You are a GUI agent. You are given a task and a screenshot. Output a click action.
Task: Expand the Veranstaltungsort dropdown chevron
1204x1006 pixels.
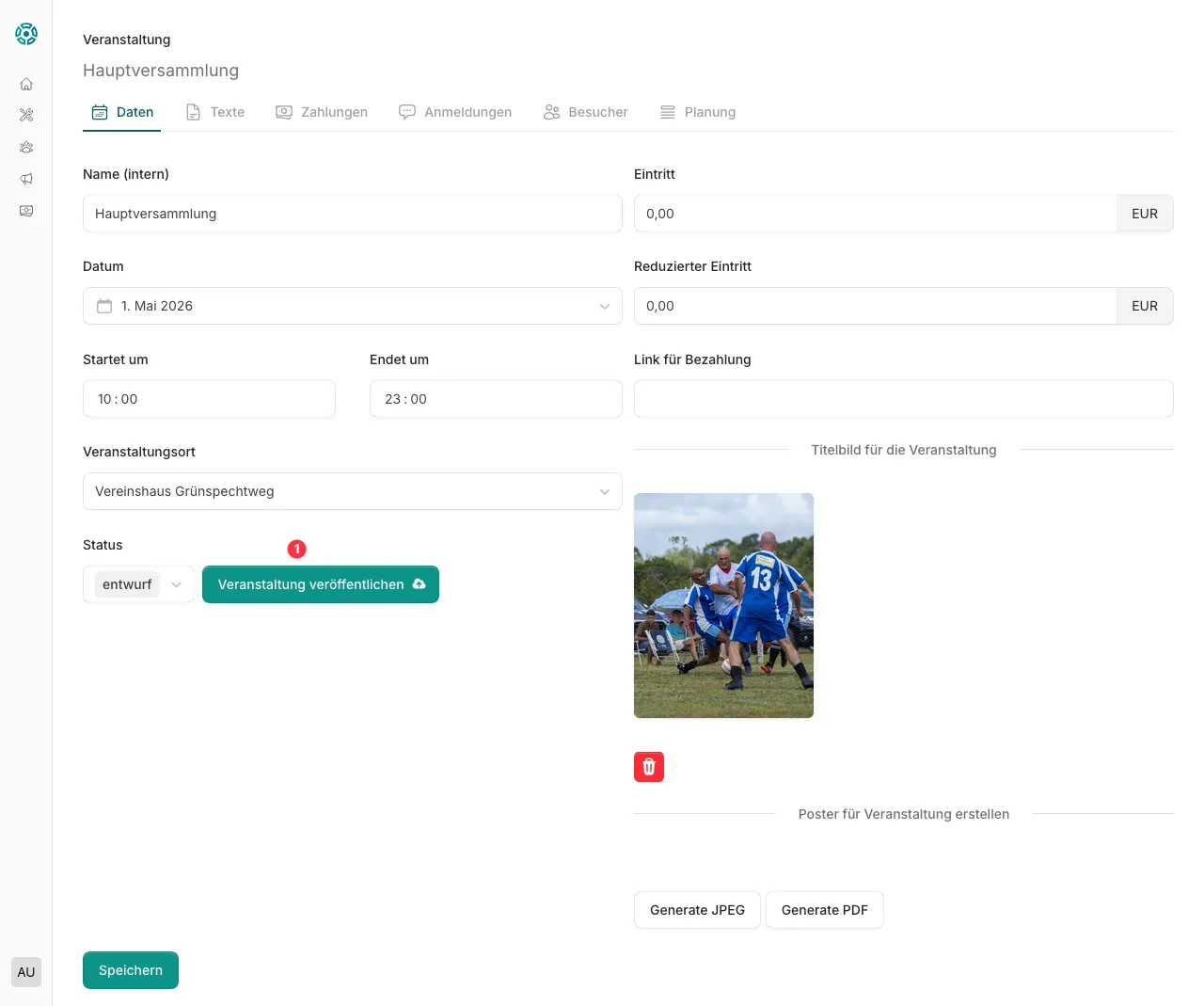[x=605, y=491]
